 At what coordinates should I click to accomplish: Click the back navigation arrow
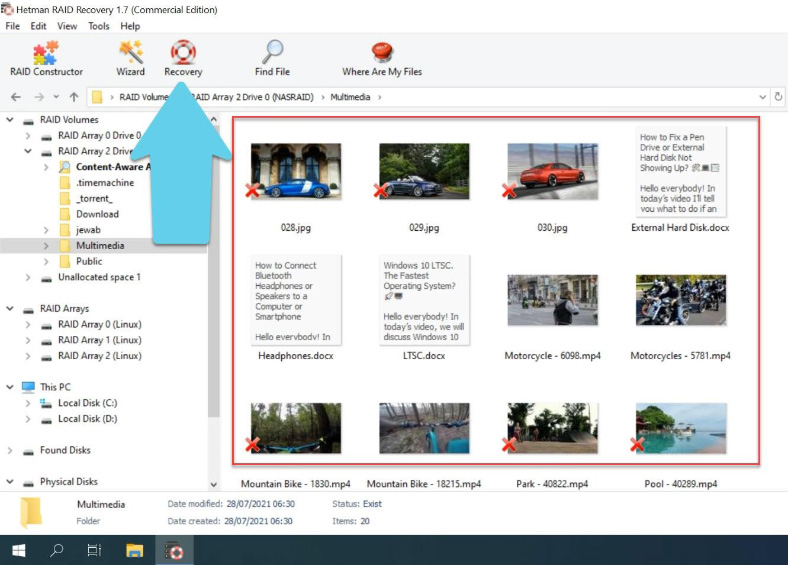point(15,97)
